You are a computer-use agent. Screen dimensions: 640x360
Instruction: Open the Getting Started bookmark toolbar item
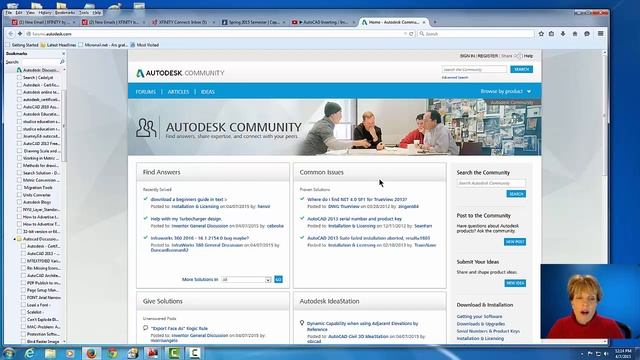(22, 45)
